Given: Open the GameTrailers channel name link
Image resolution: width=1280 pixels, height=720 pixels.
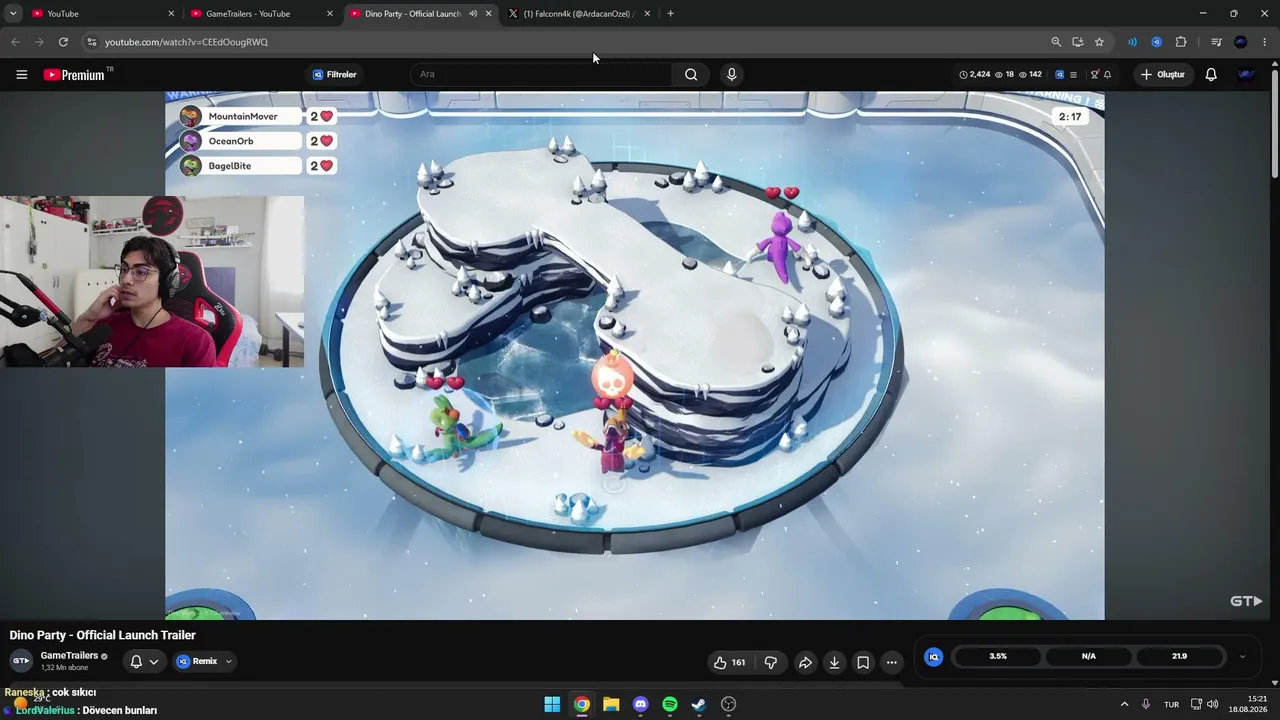Looking at the screenshot, I should coord(69,656).
